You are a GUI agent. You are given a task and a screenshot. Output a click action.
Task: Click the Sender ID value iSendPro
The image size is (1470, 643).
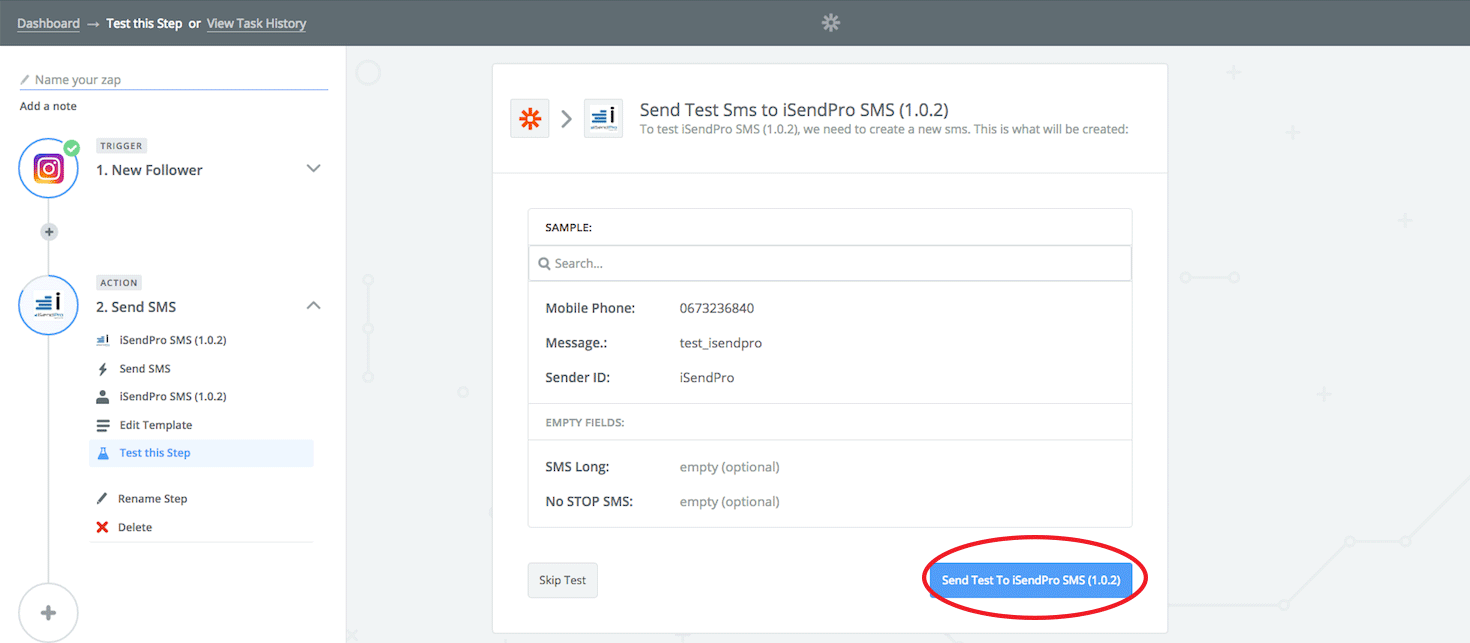707,378
